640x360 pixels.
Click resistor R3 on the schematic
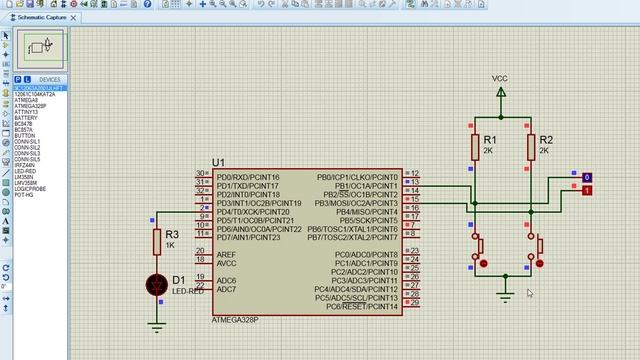pyautogui.click(x=157, y=242)
